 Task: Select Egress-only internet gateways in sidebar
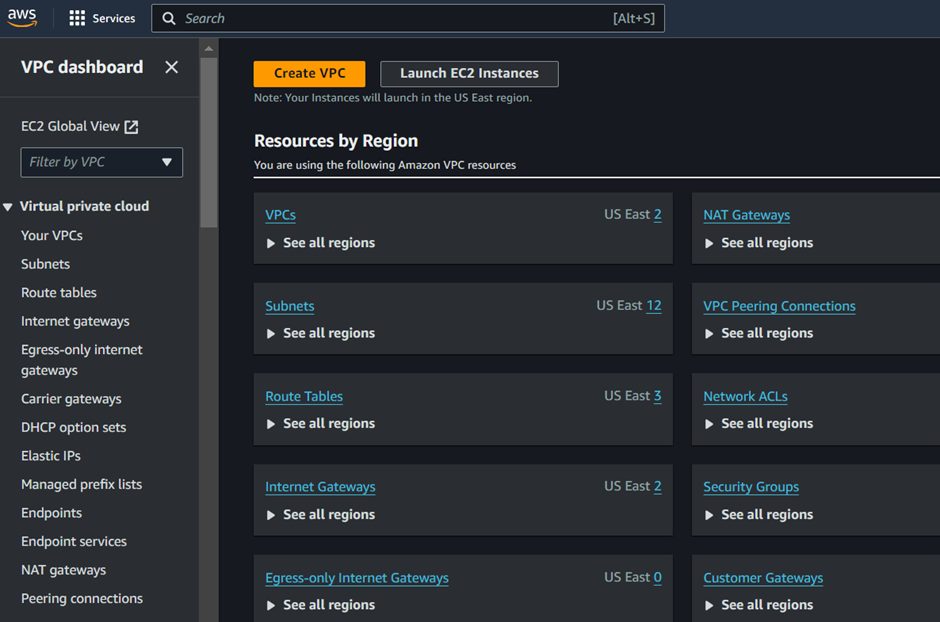point(82,360)
